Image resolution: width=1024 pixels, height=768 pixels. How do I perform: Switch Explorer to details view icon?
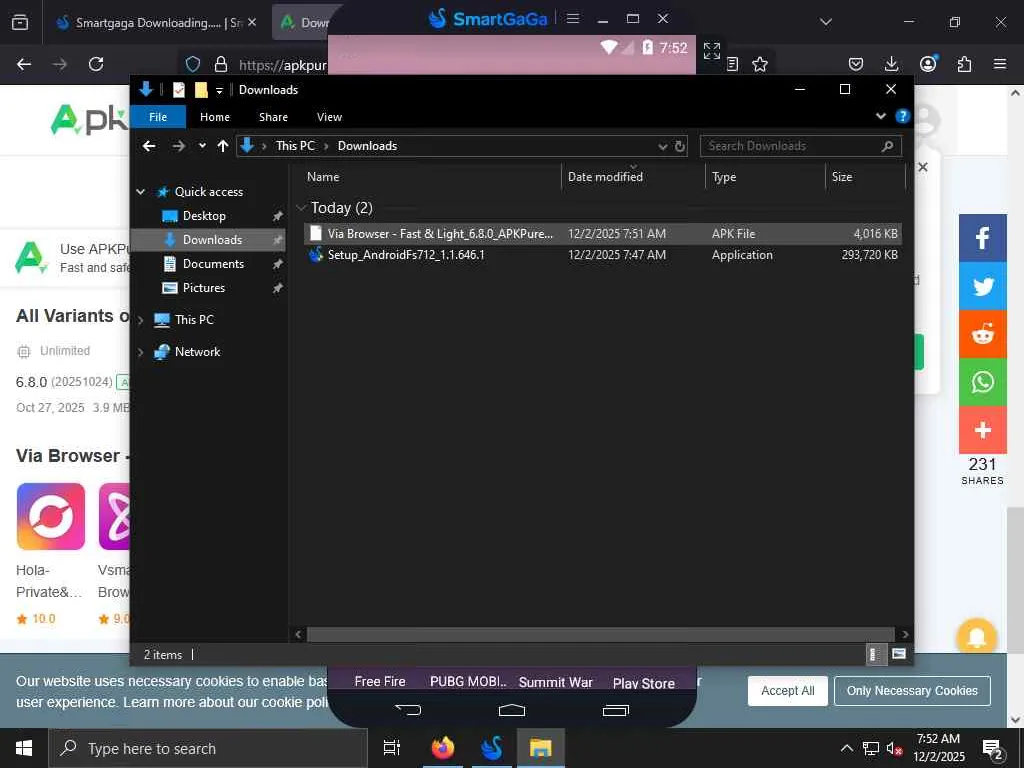point(875,654)
